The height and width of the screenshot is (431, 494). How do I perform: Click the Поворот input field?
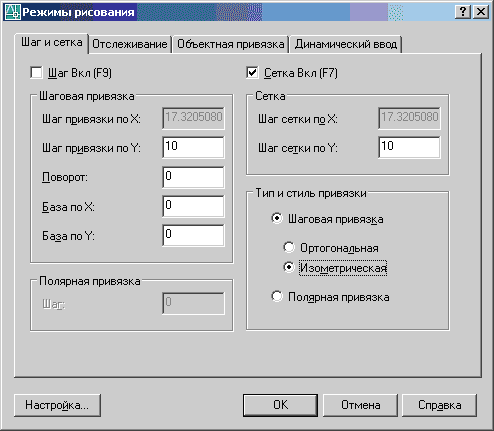pos(193,177)
